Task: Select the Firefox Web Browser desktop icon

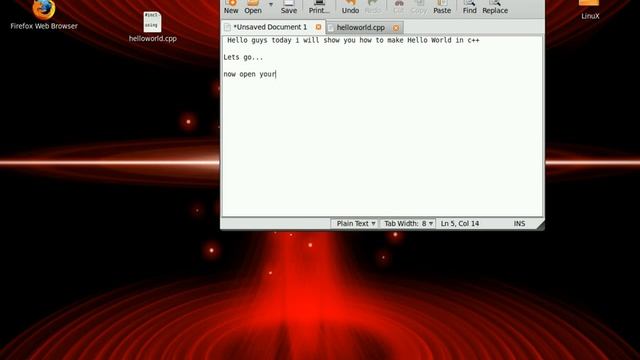Action: tap(44, 15)
